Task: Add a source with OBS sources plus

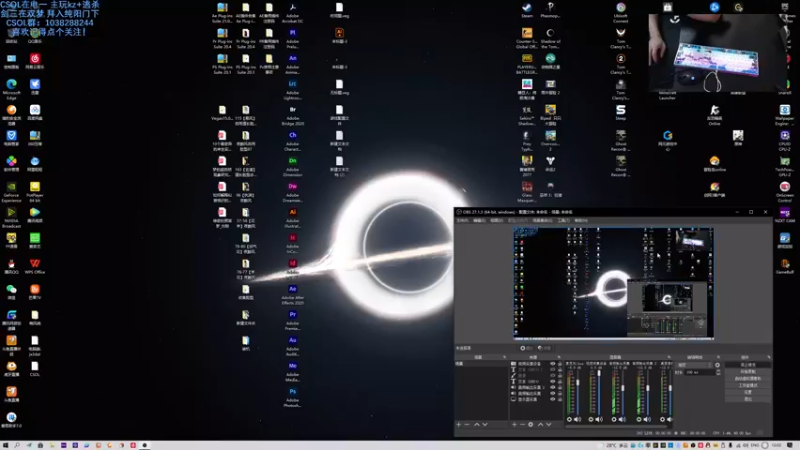Action: pos(514,424)
